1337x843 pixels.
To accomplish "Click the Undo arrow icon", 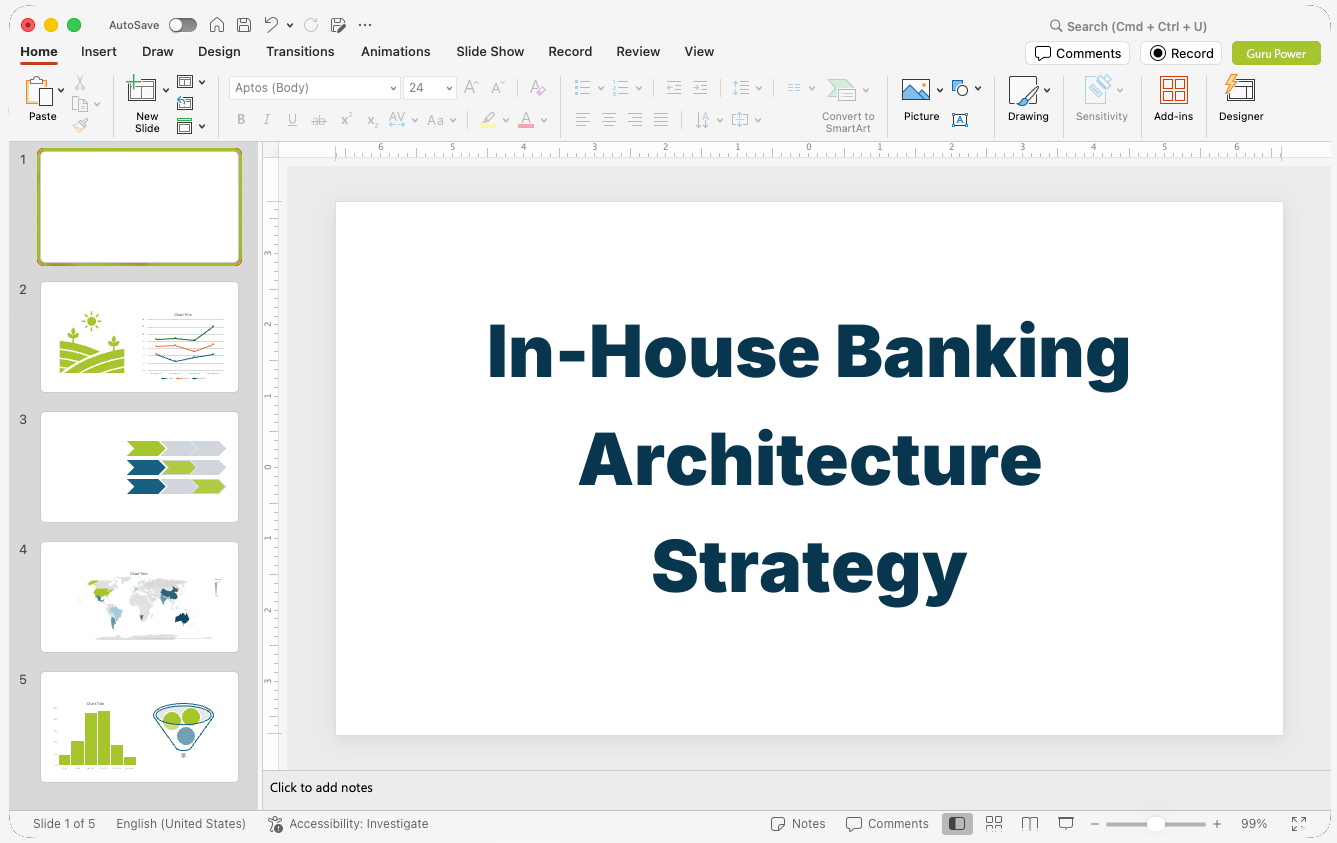I will point(271,25).
